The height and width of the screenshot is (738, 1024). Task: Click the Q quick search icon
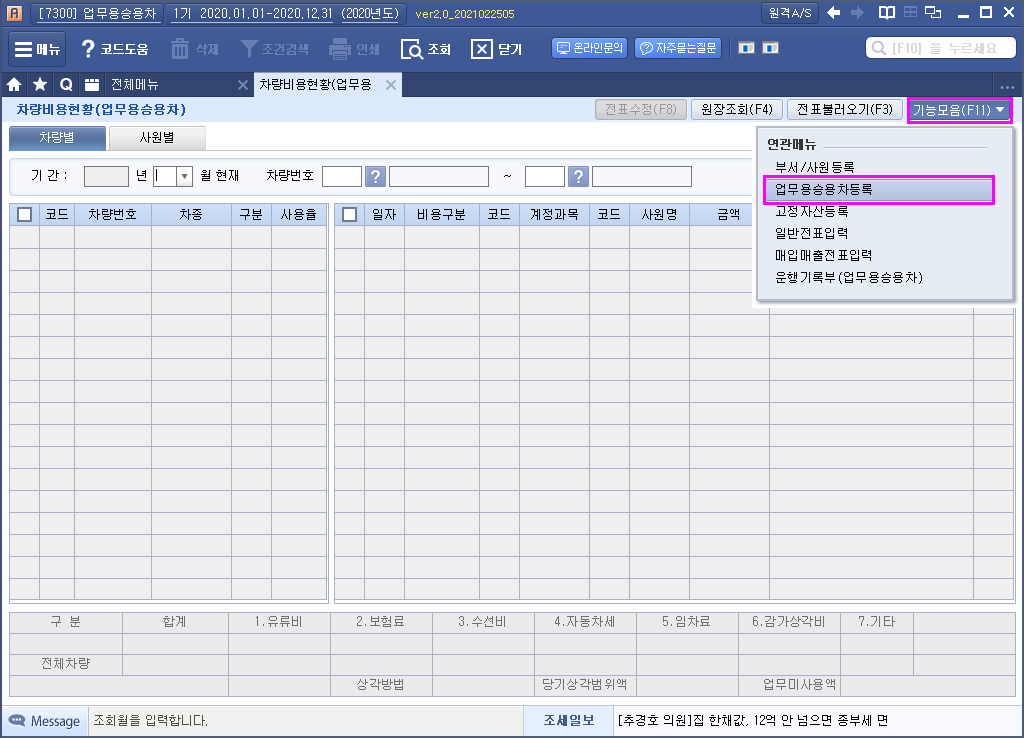(66, 85)
